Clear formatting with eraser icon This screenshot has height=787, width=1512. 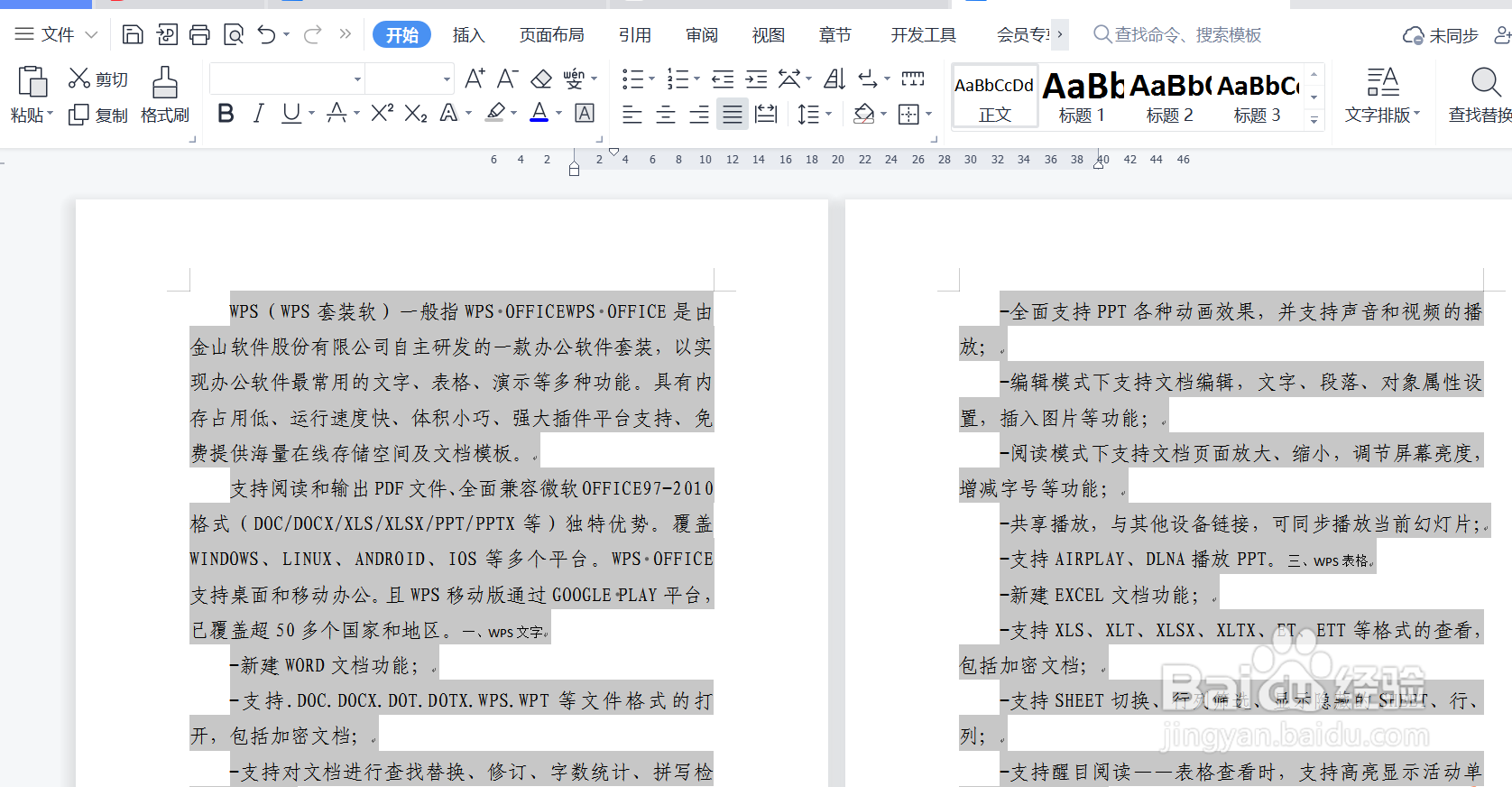[x=541, y=79]
